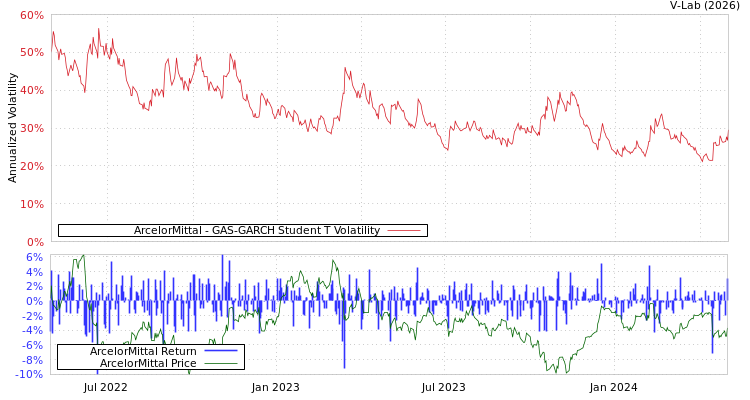The width and height of the screenshot is (750, 400).
Task: Click the 30% label on the volatility axis
Action: (31, 128)
